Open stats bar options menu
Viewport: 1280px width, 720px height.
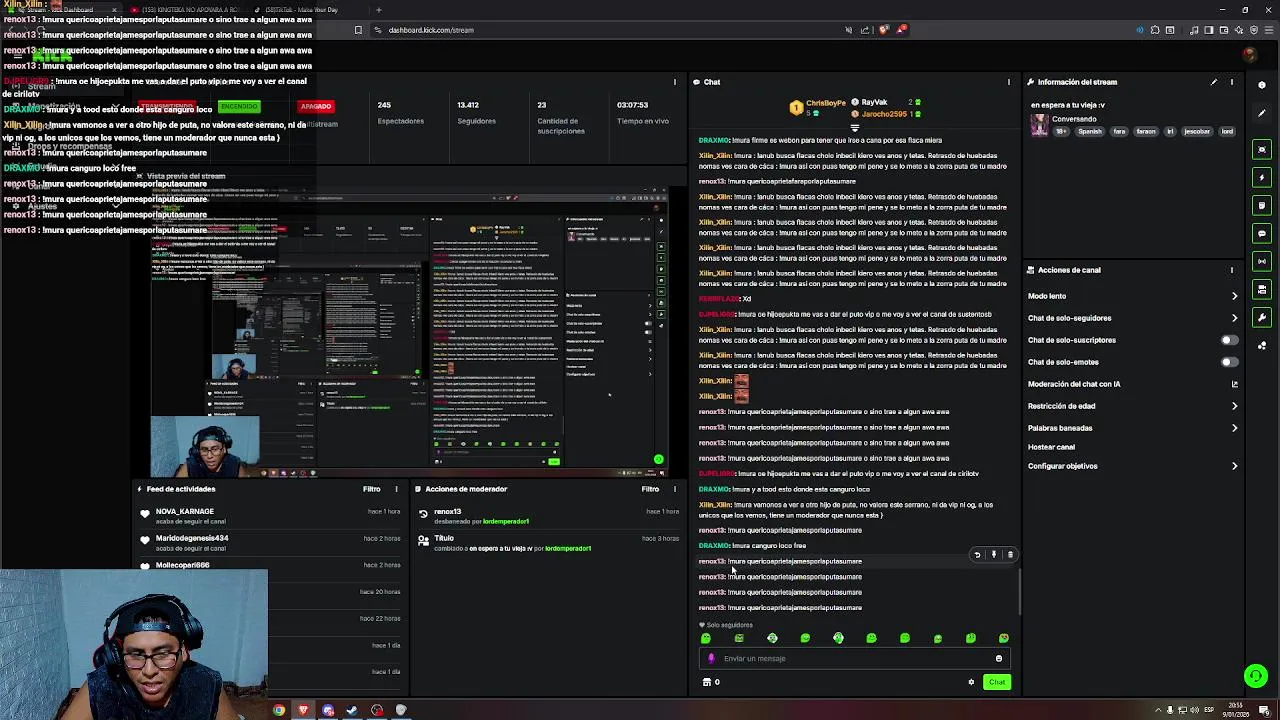click(675, 82)
